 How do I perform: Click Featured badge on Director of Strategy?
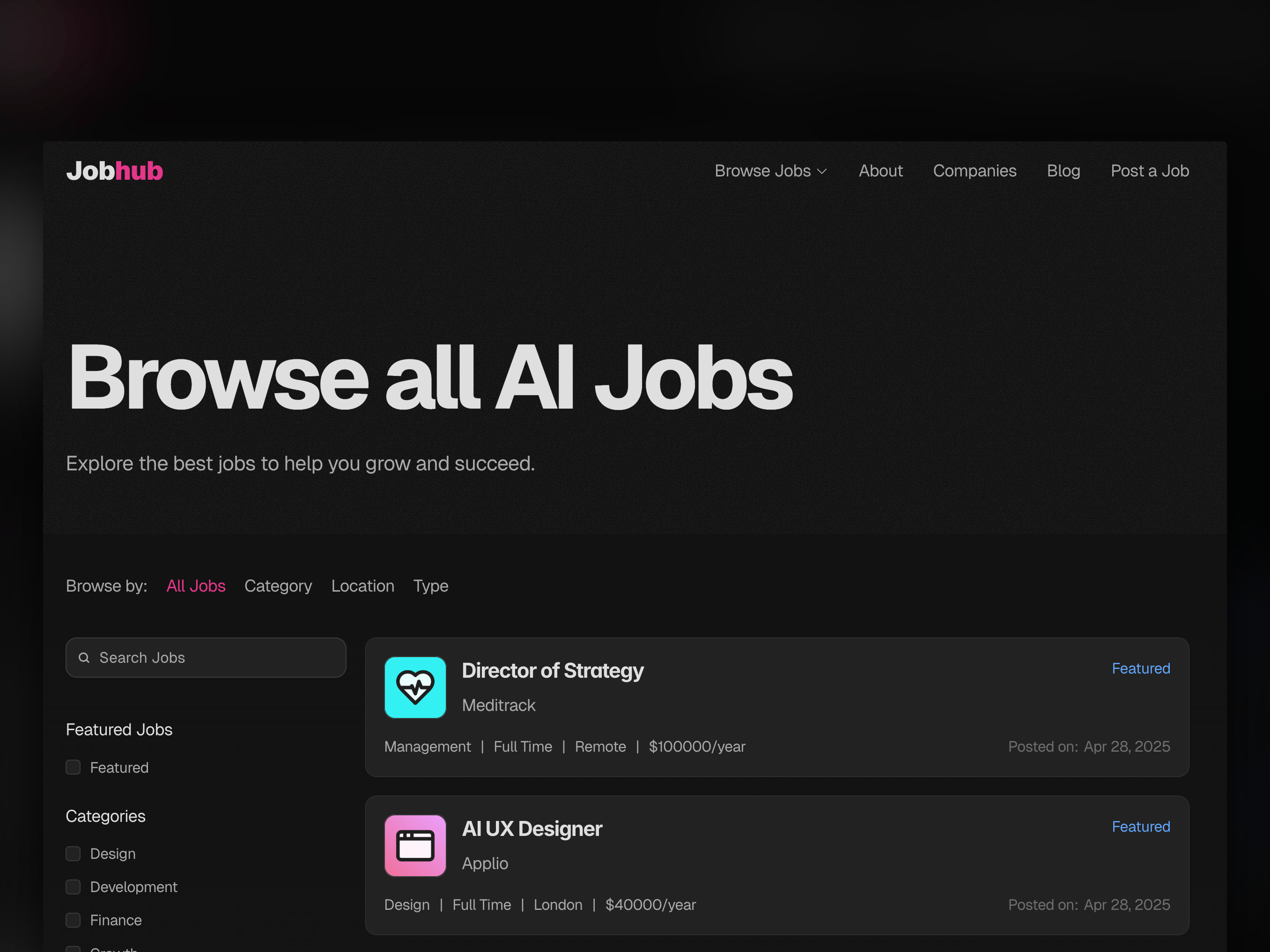(x=1141, y=668)
